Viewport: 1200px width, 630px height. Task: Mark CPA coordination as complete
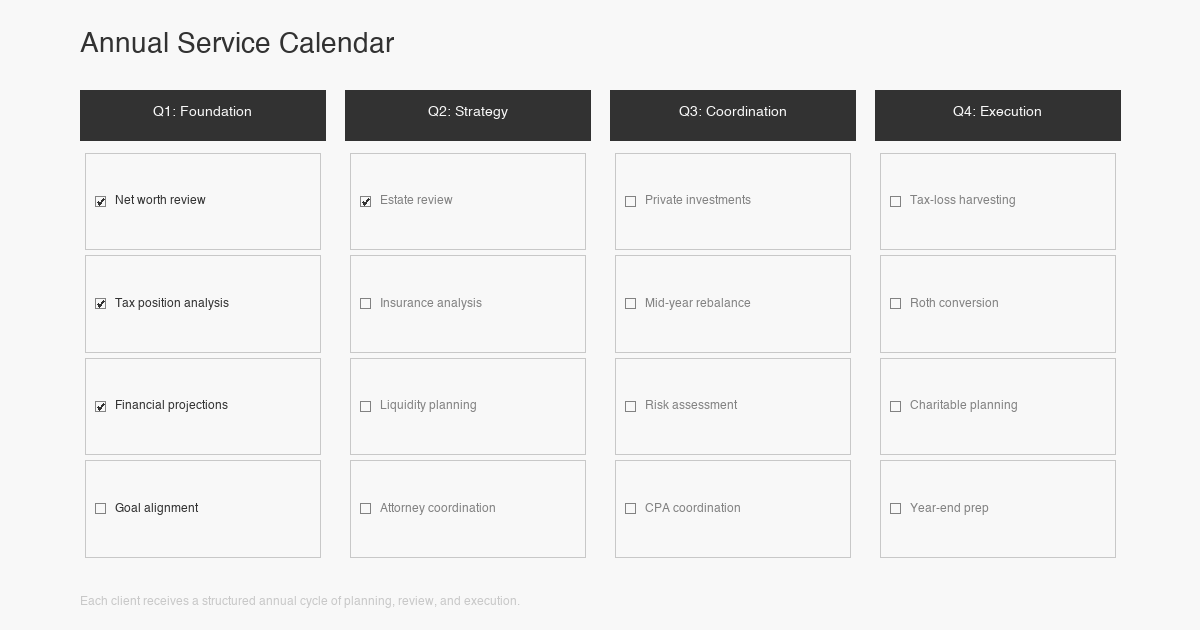(630, 509)
